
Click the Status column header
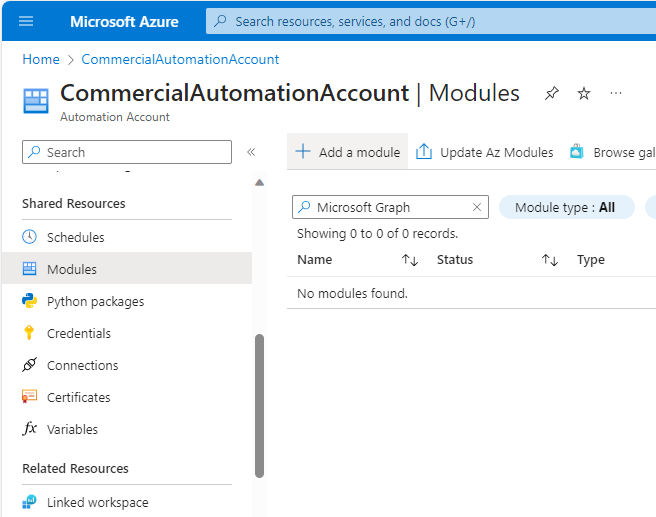pyautogui.click(x=455, y=259)
